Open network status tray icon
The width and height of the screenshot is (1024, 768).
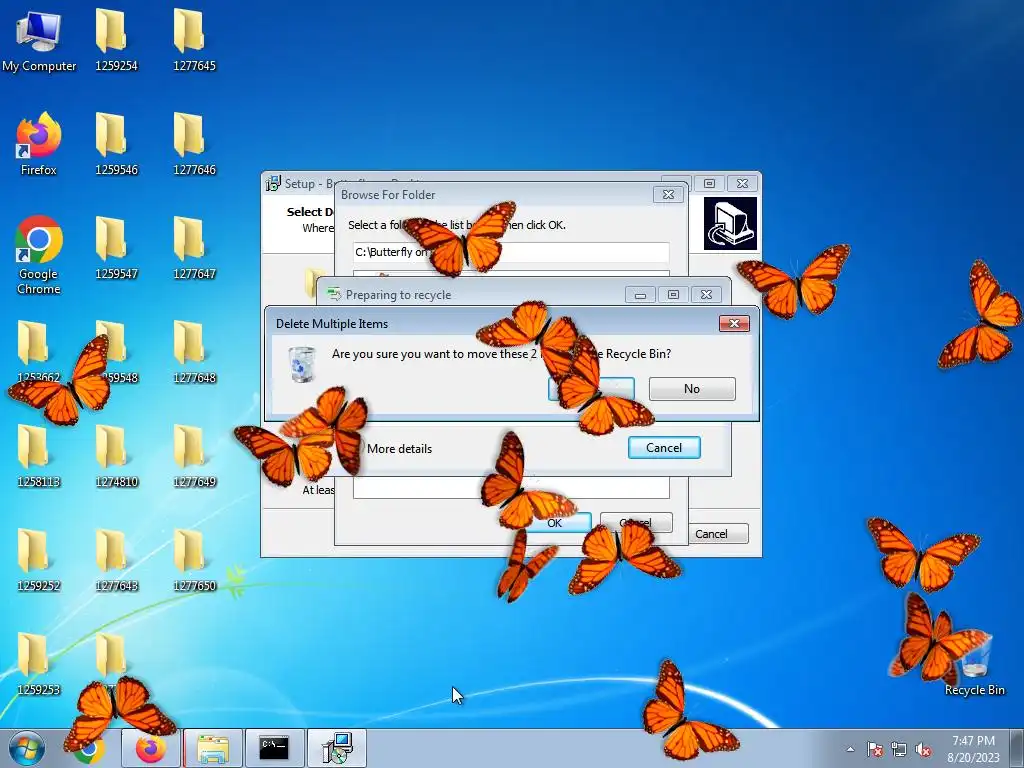[899, 749]
